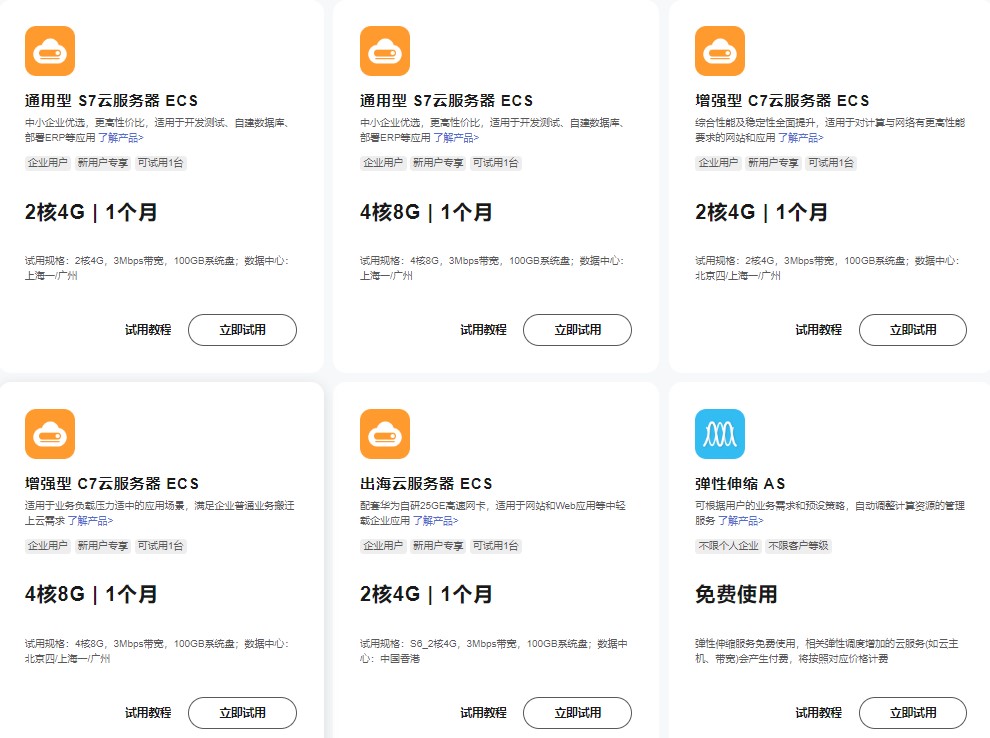Click the 通用型 S7云服务器 ECS title of the 4核8G card

[446, 100]
